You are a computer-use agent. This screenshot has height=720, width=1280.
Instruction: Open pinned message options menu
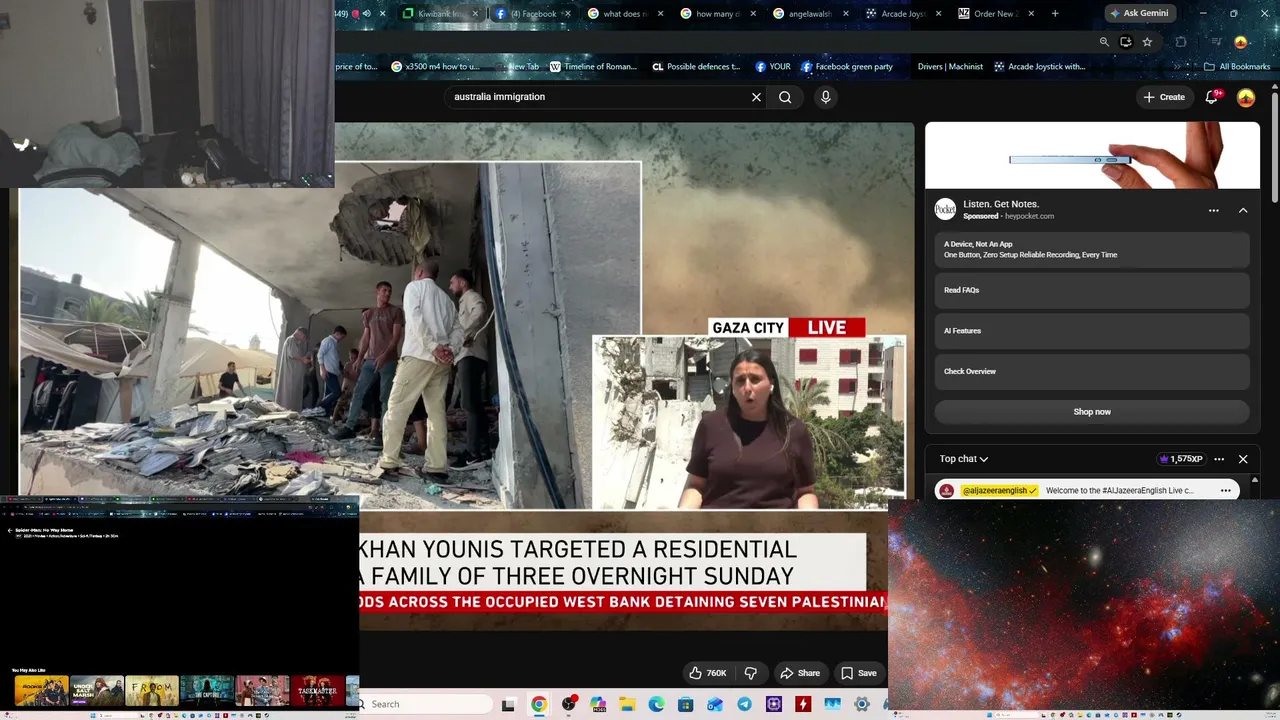[x=1226, y=491]
